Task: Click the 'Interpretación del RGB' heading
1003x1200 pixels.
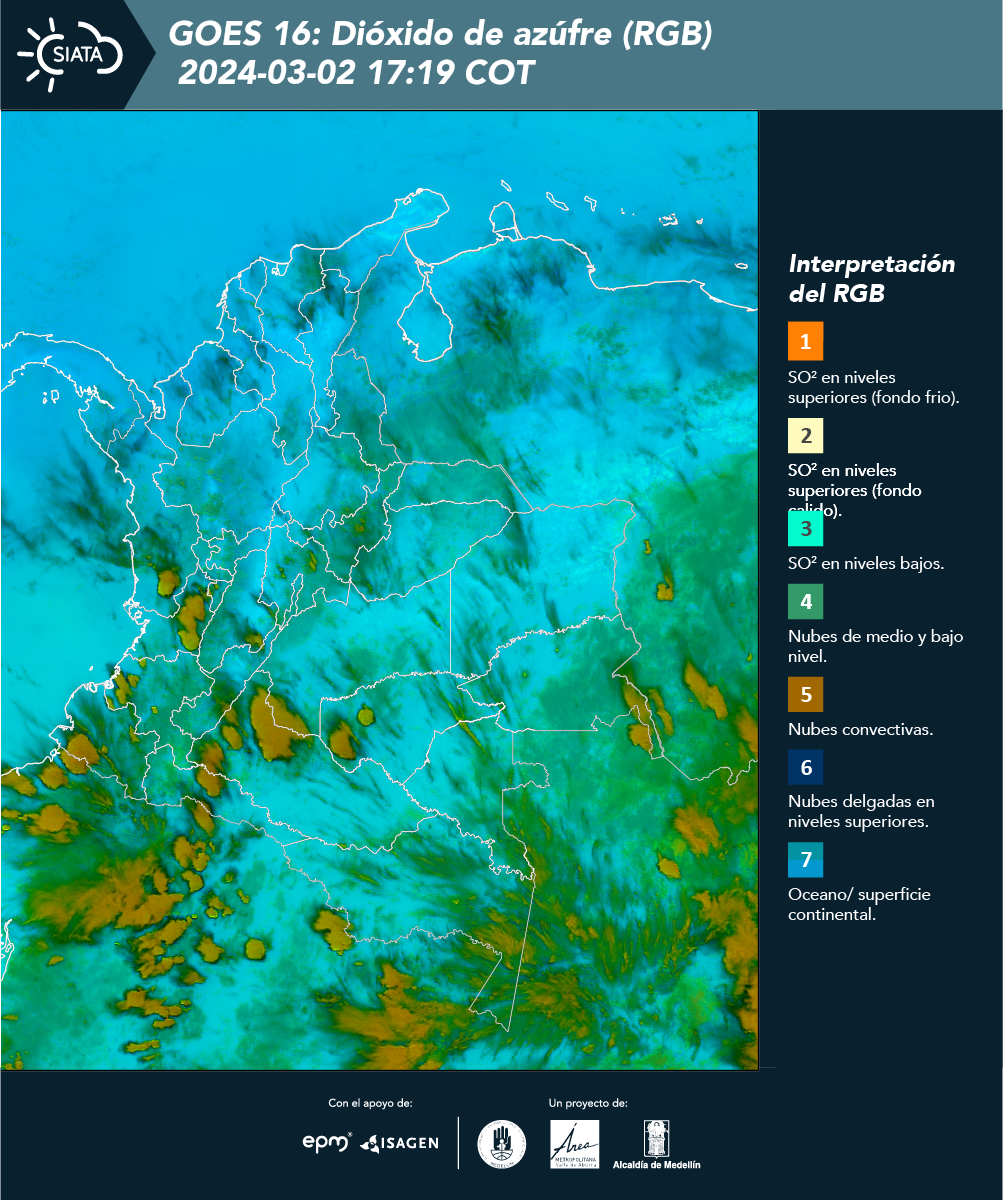Action: pos(871,279)
